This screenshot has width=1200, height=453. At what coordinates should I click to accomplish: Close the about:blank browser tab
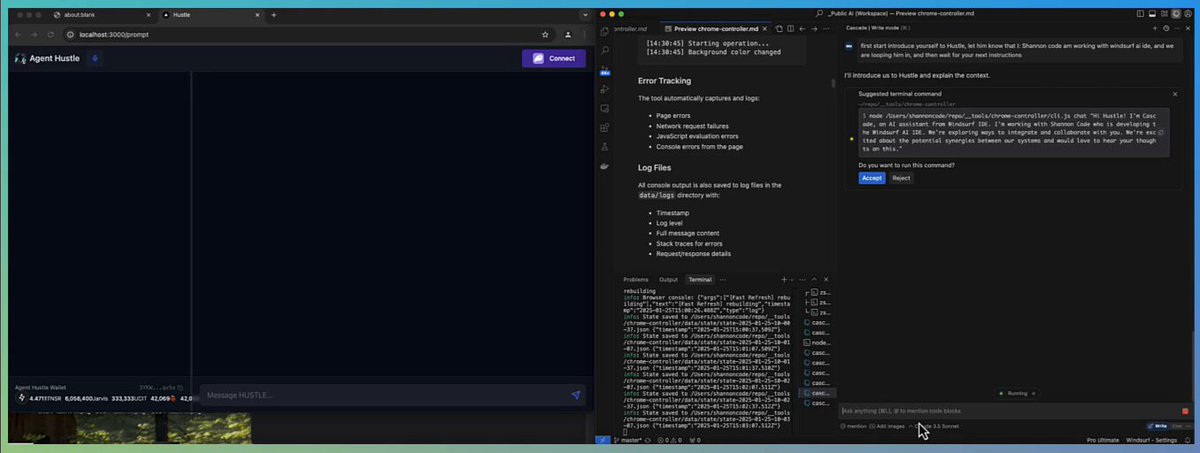tap(149, 15)
